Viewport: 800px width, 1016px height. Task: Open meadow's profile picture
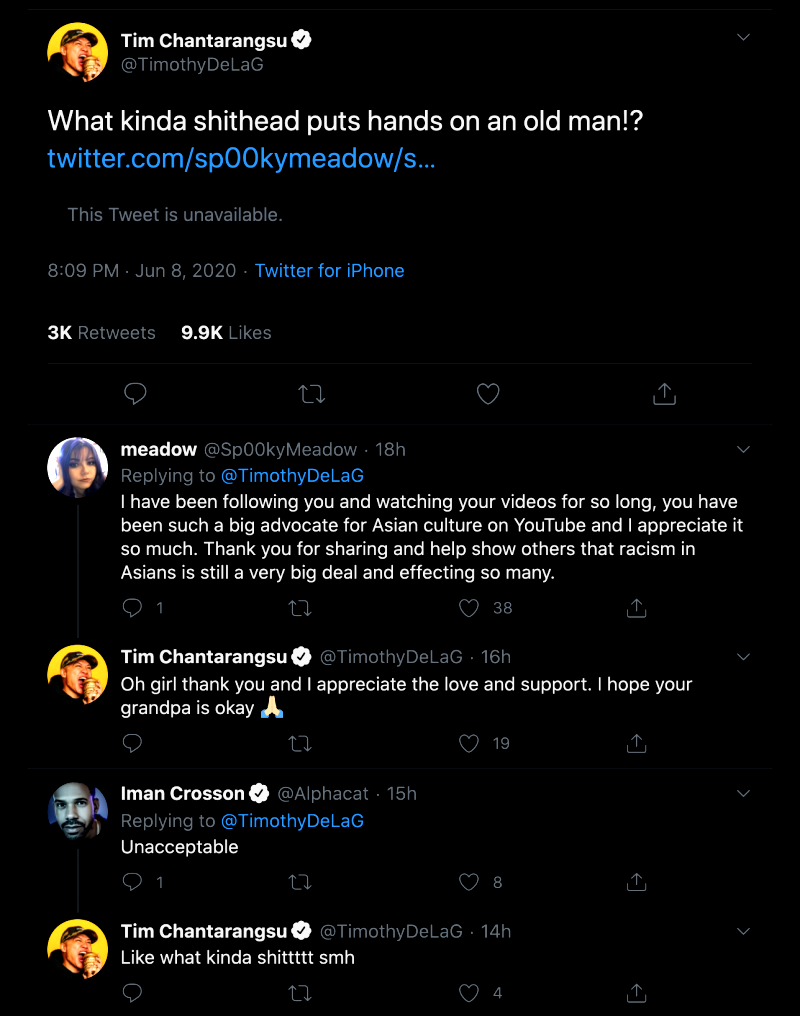point(78,467)
